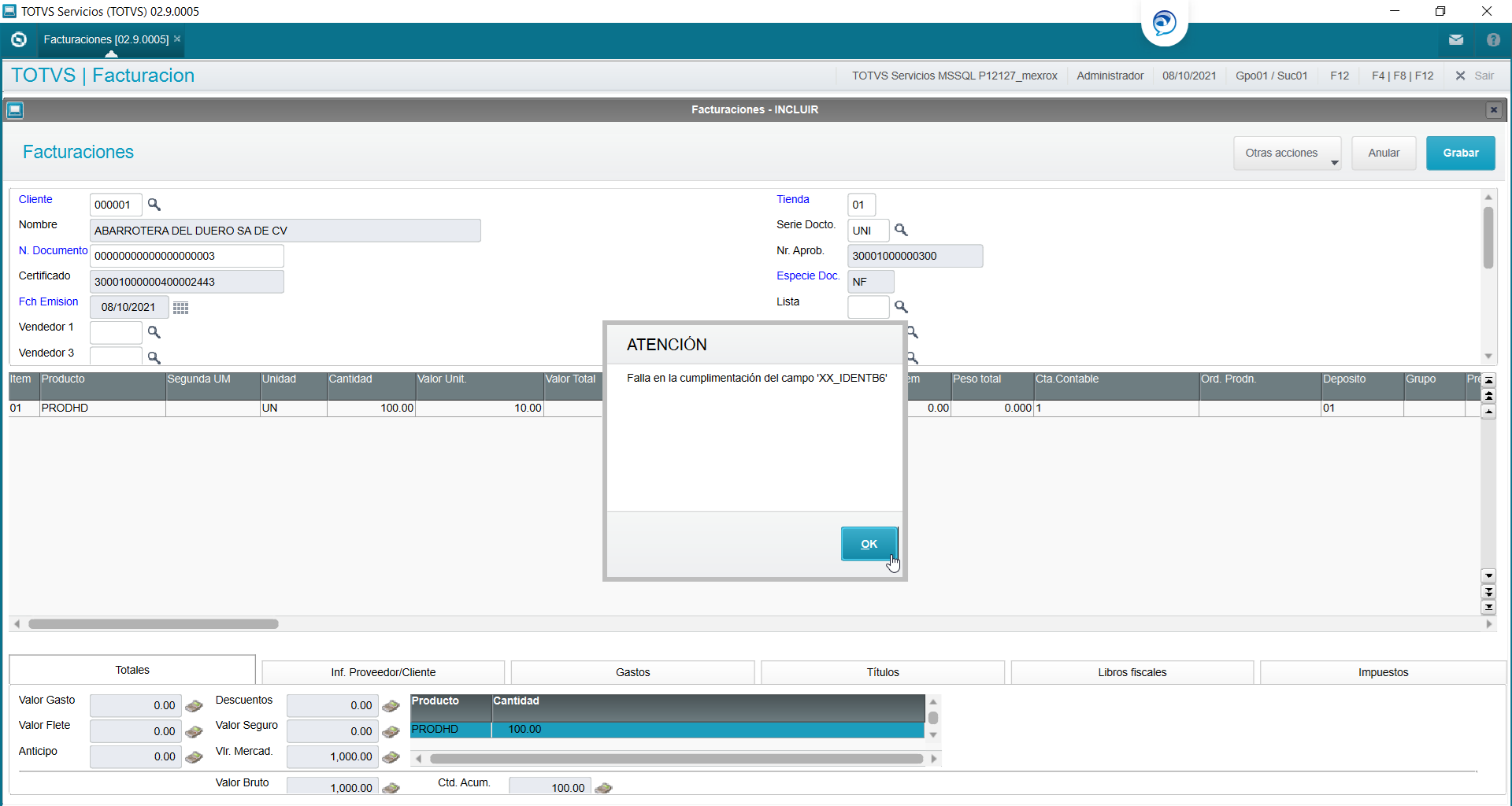Open the help question mark icon
The width and height of the screenshot is (1512, 806).
1493,39
